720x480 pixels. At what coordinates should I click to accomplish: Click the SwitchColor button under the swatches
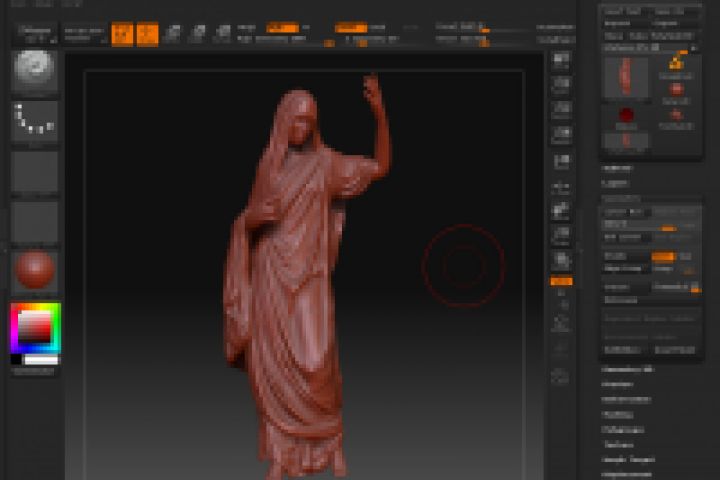tap(34, 372)
